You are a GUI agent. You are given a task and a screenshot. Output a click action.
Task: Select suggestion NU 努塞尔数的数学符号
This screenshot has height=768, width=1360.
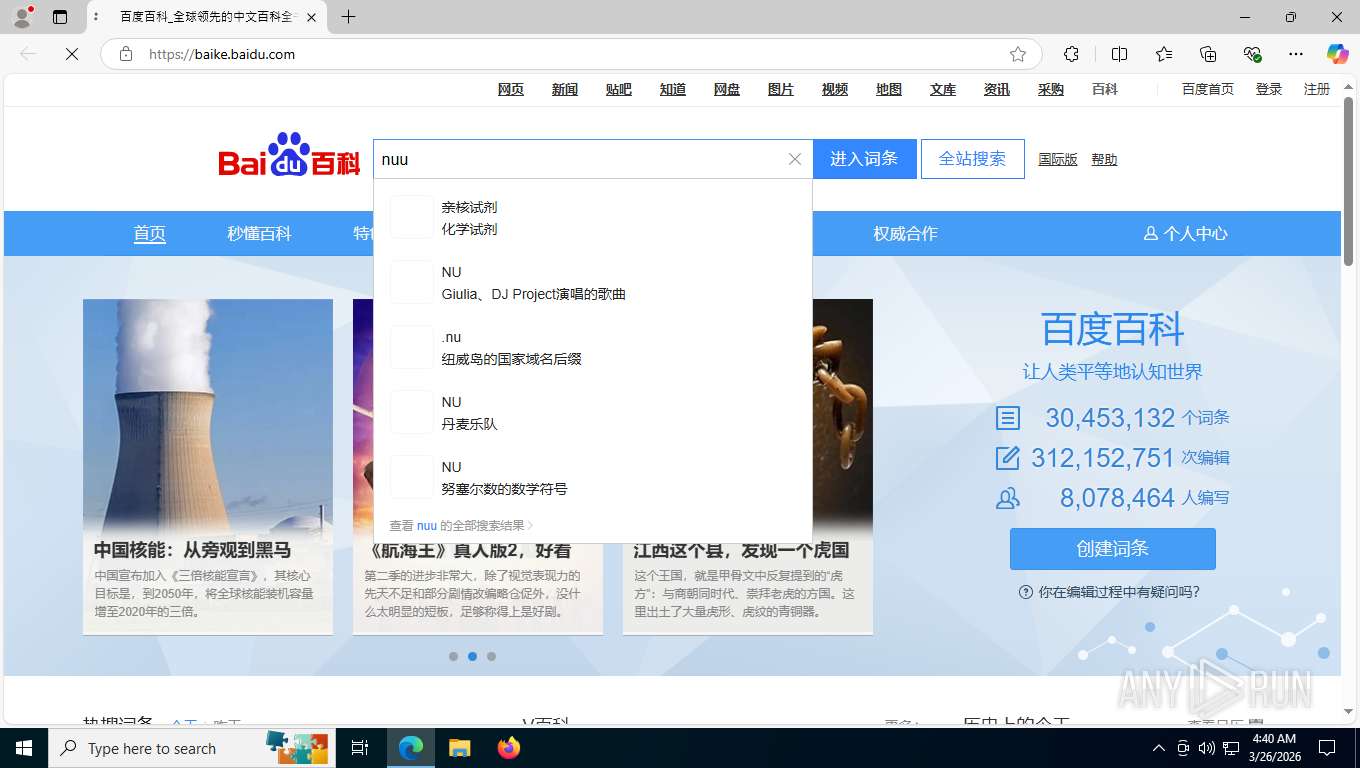[593, 478]
